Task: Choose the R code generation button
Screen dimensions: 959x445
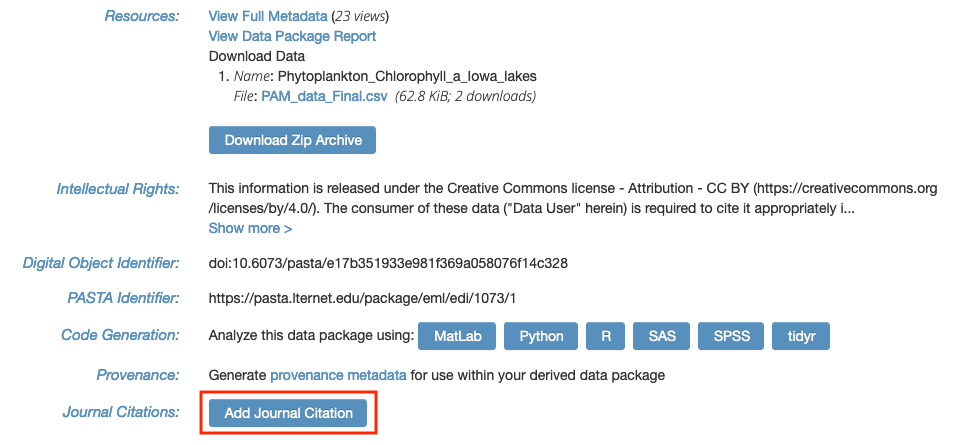Action: pyautogui.click(x=605, y=336)
